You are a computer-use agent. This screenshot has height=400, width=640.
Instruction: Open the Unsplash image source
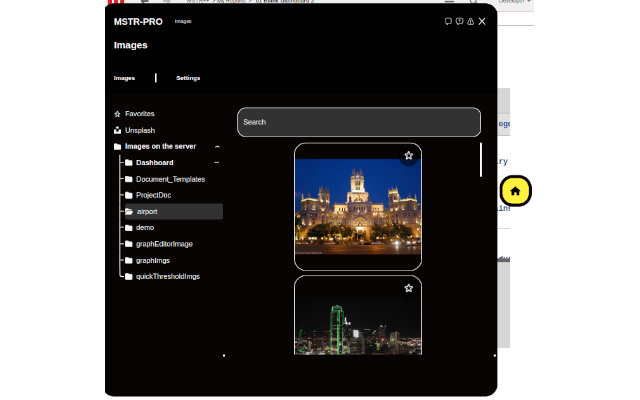point(140,131)
